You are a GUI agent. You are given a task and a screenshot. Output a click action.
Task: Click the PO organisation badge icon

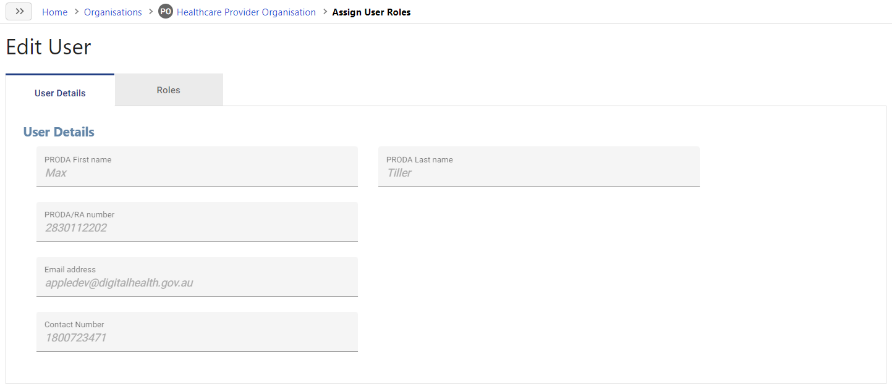(x=166, y=12)
